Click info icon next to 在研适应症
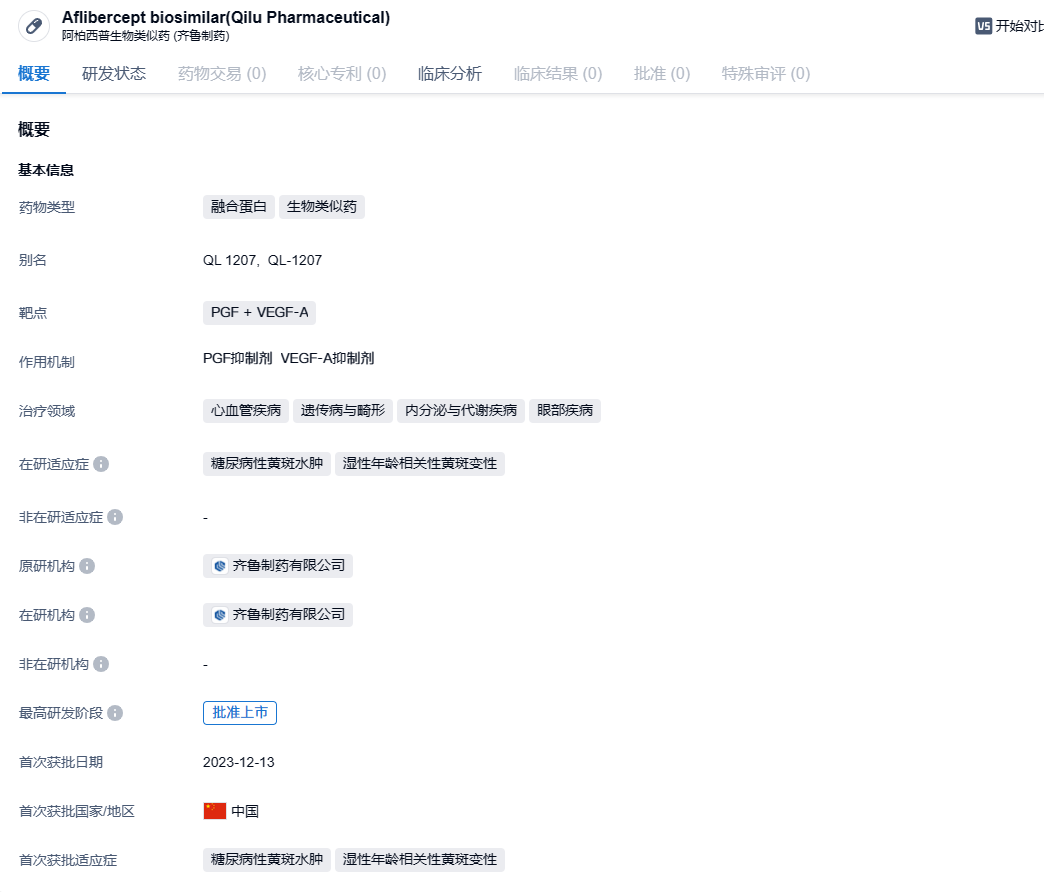The width and height of the screenshot is (1044, 892). coord(101,464)
